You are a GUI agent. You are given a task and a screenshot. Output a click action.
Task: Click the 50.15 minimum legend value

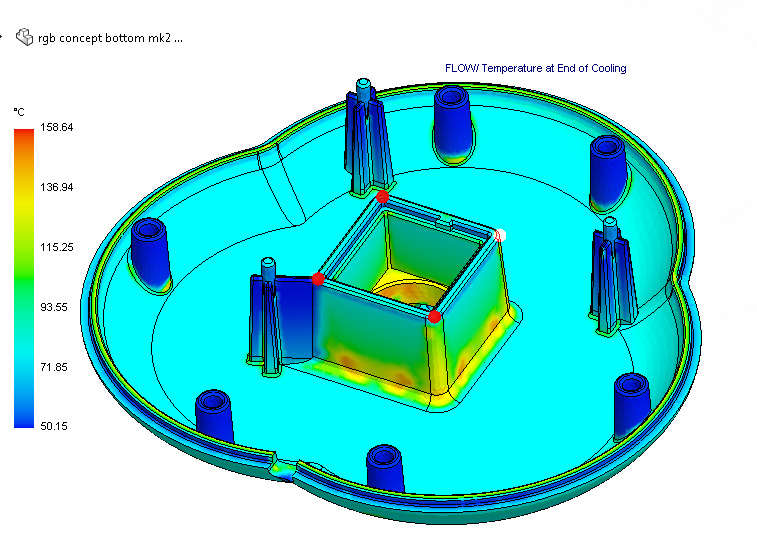tap(54, 426)
